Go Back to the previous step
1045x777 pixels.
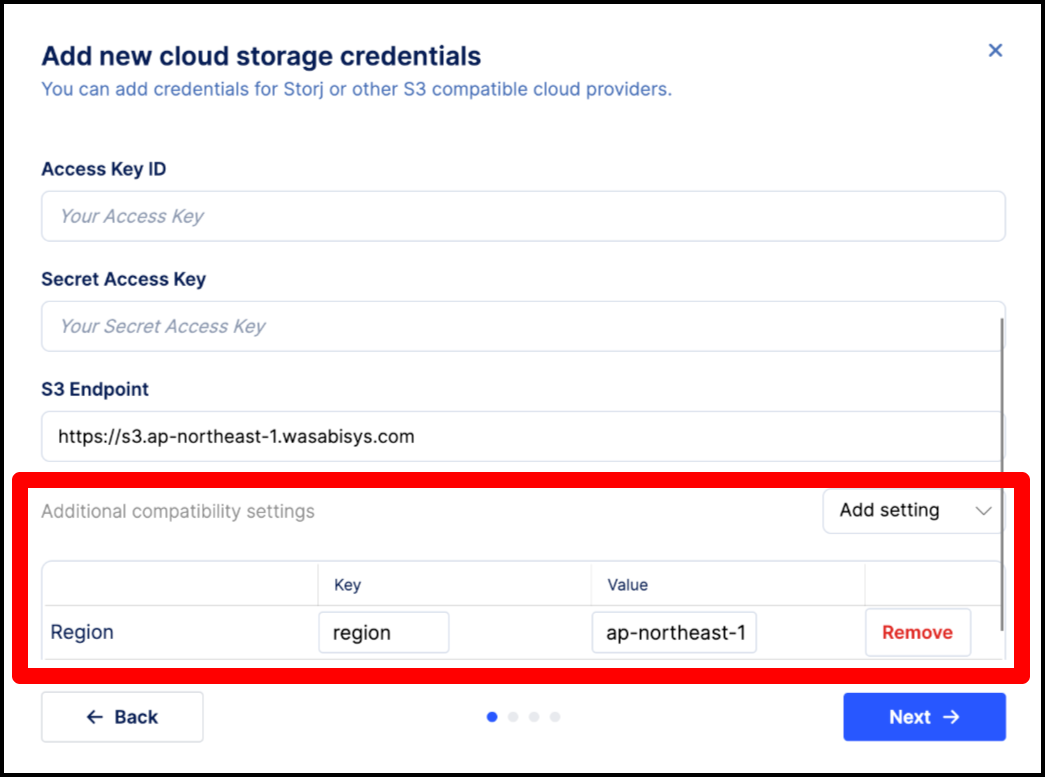click(122, 717)
